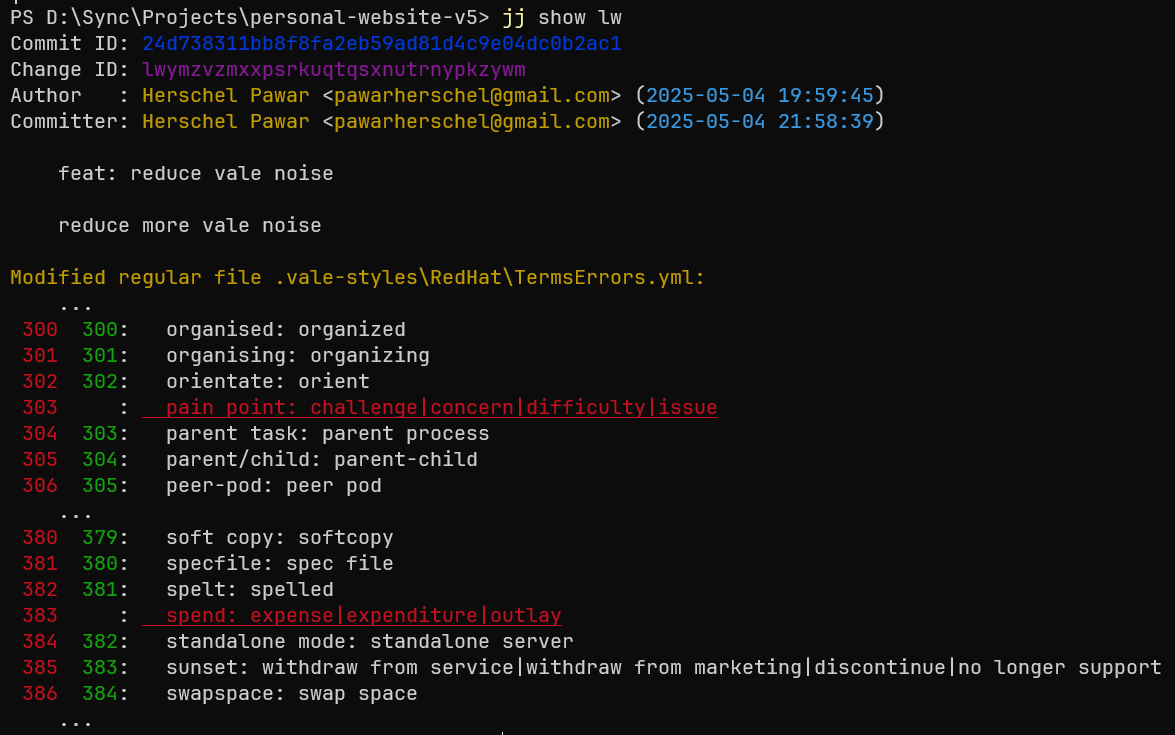This screenshot has height=735, width=1175.
Task: Click the ellipsis below the file header
Action: [76, 307]
